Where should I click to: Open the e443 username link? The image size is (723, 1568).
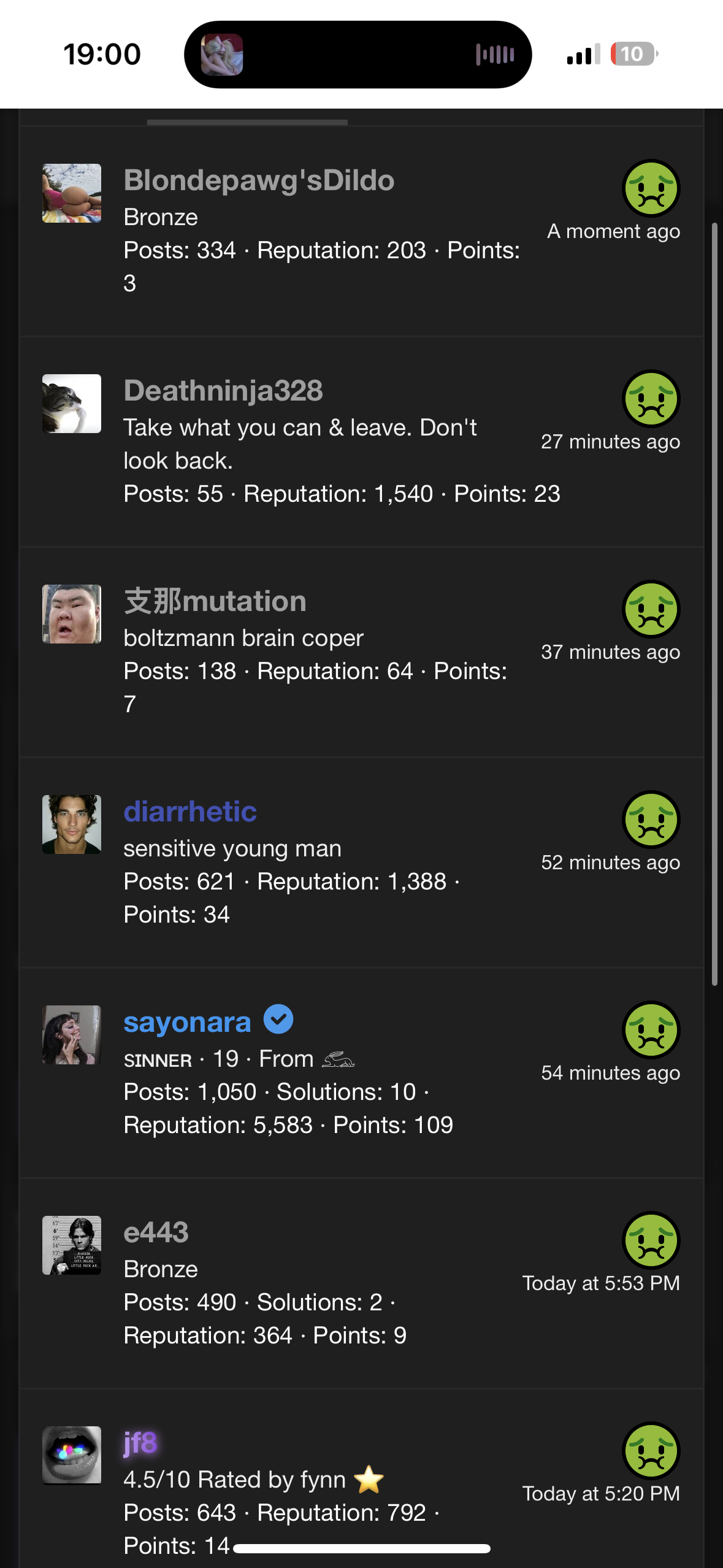point(156,1232)
